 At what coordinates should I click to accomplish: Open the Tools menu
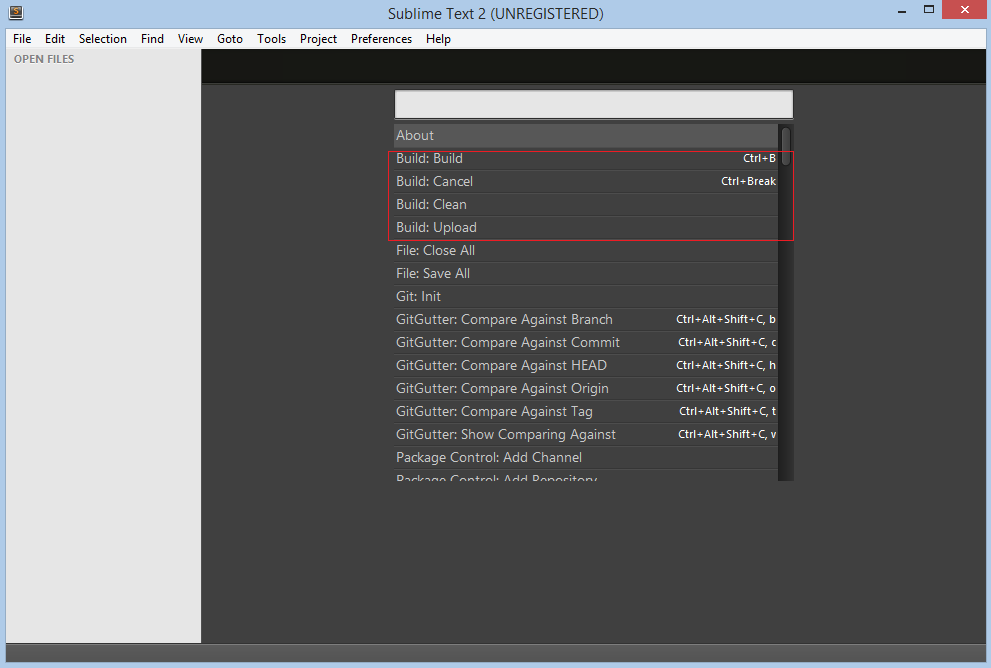click(271, 39)
